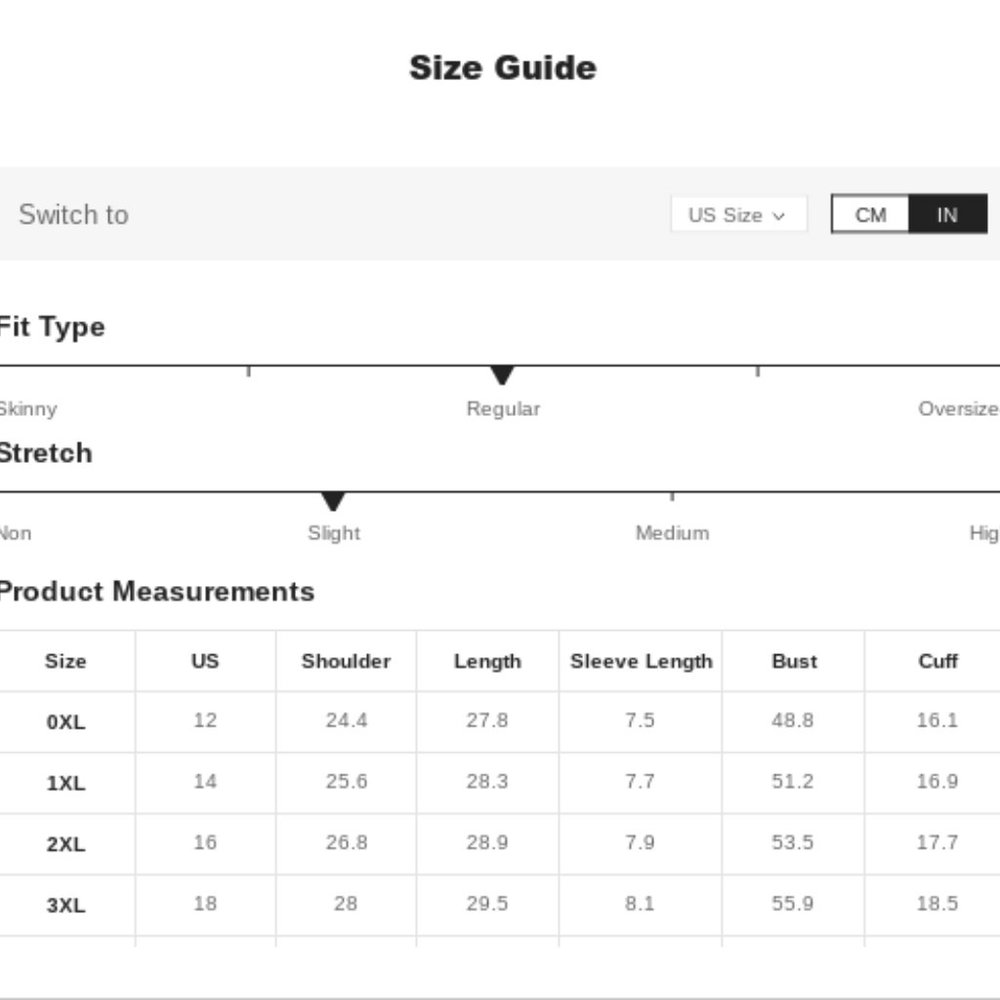This screenshot has height=1000, width=1000.
Task: Click the Slight stretch label
Action: point(334,533)
